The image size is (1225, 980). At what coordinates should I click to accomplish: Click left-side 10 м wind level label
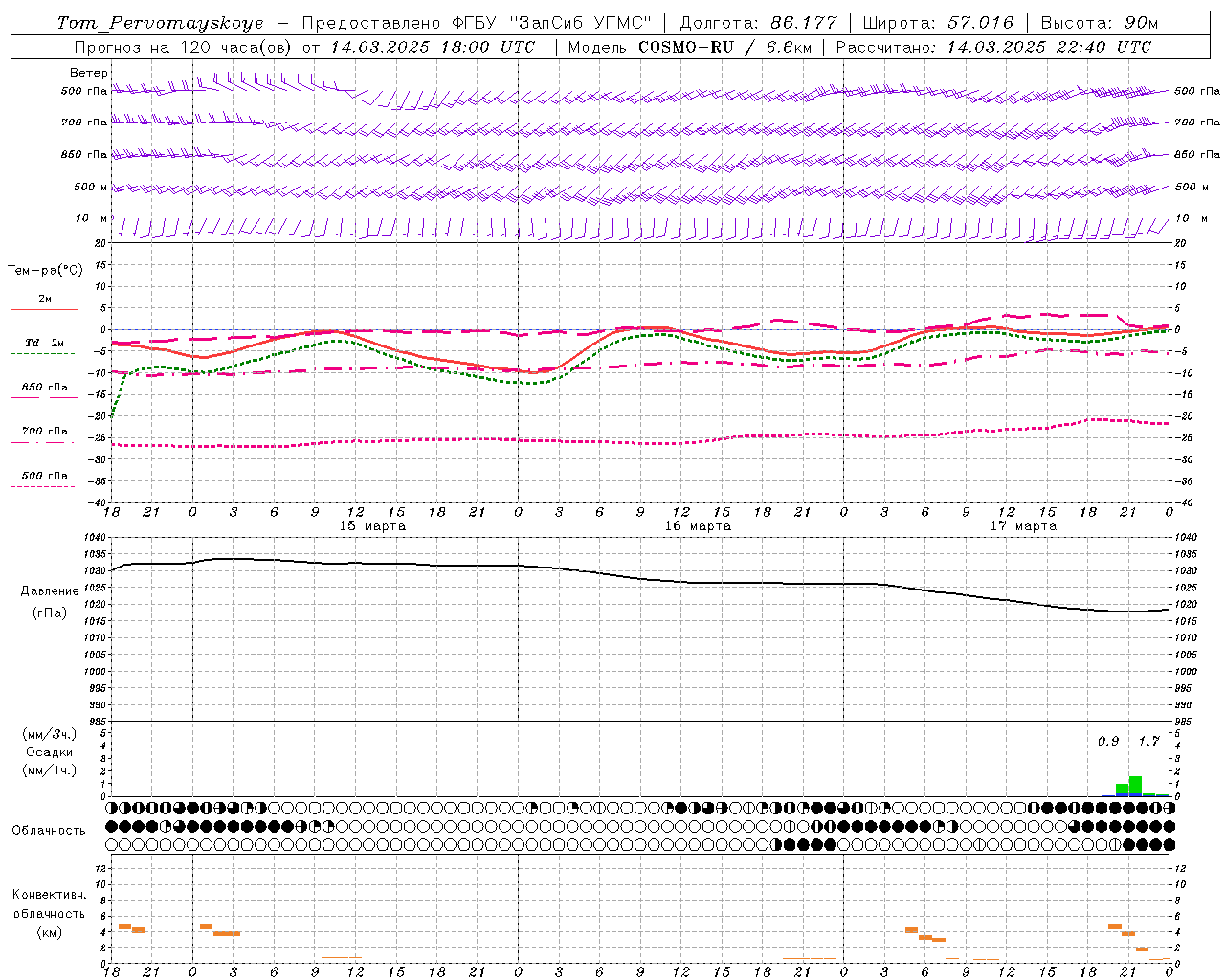coord(91,219)
